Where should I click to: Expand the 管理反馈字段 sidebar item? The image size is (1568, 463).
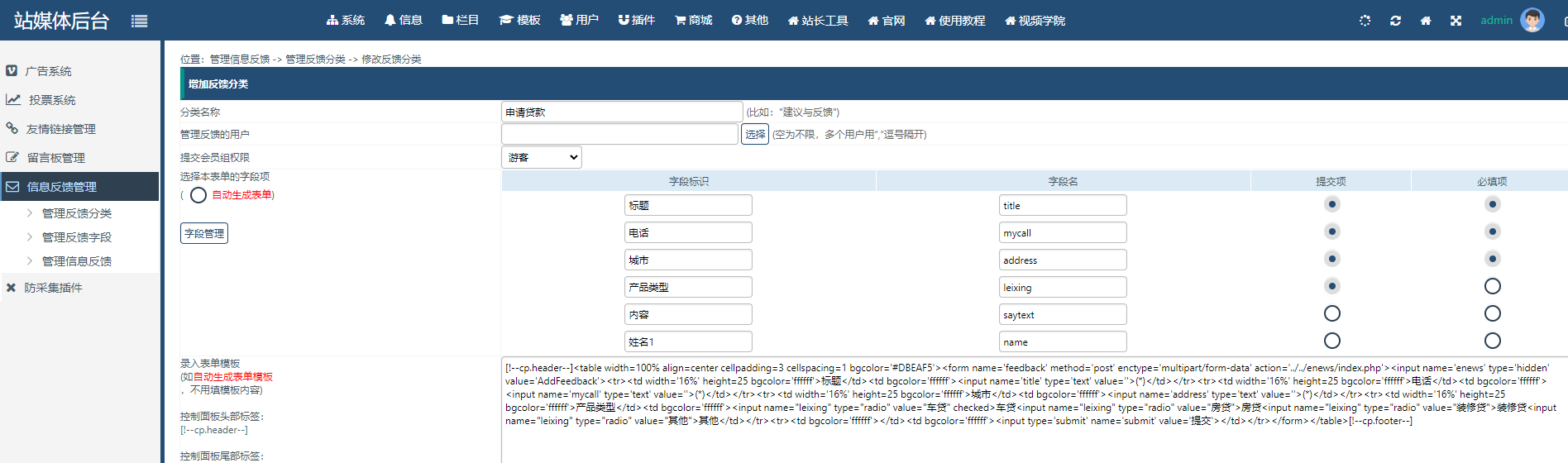77,237
